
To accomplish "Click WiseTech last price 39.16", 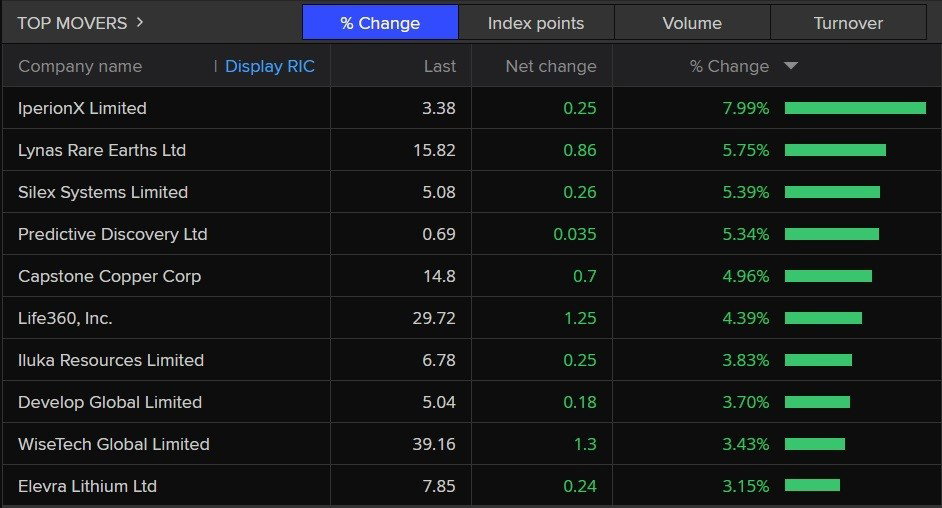I will click(434, 444).
